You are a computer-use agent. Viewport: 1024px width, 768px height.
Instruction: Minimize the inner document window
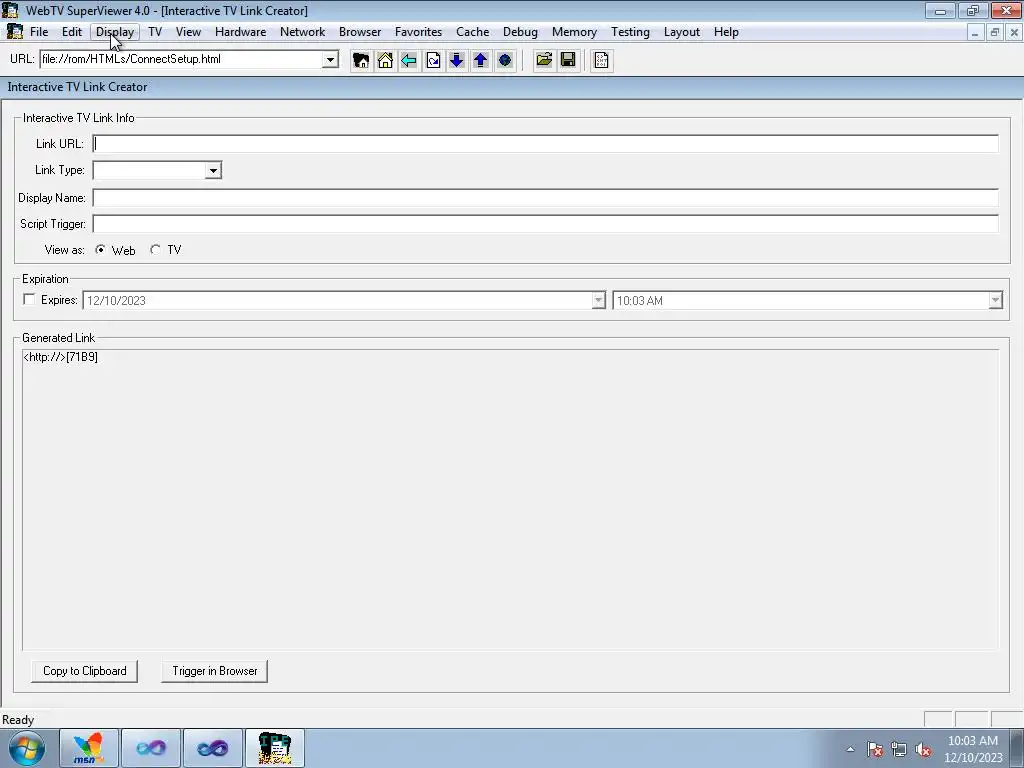(975, 32)
